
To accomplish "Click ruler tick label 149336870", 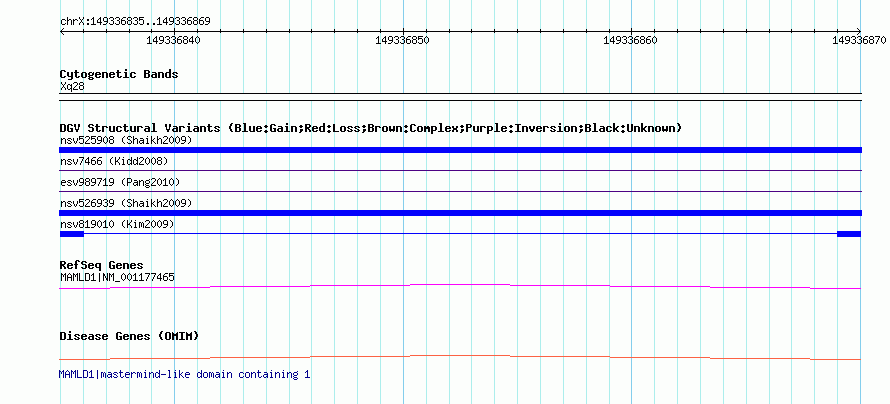I will click(859, 40).
